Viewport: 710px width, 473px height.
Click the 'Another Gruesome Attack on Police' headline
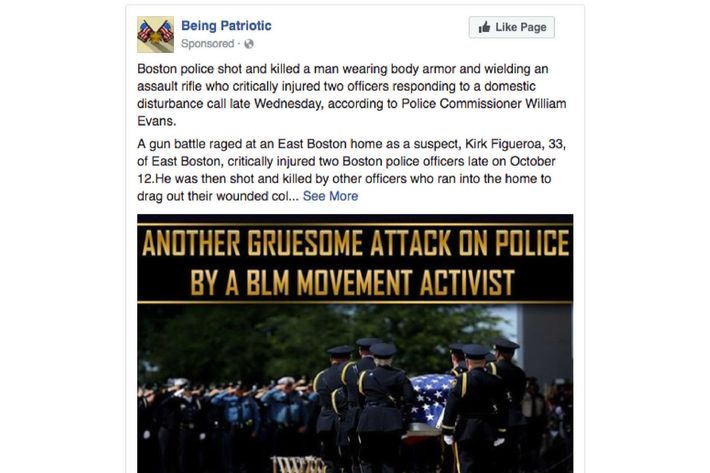[355, 243]
